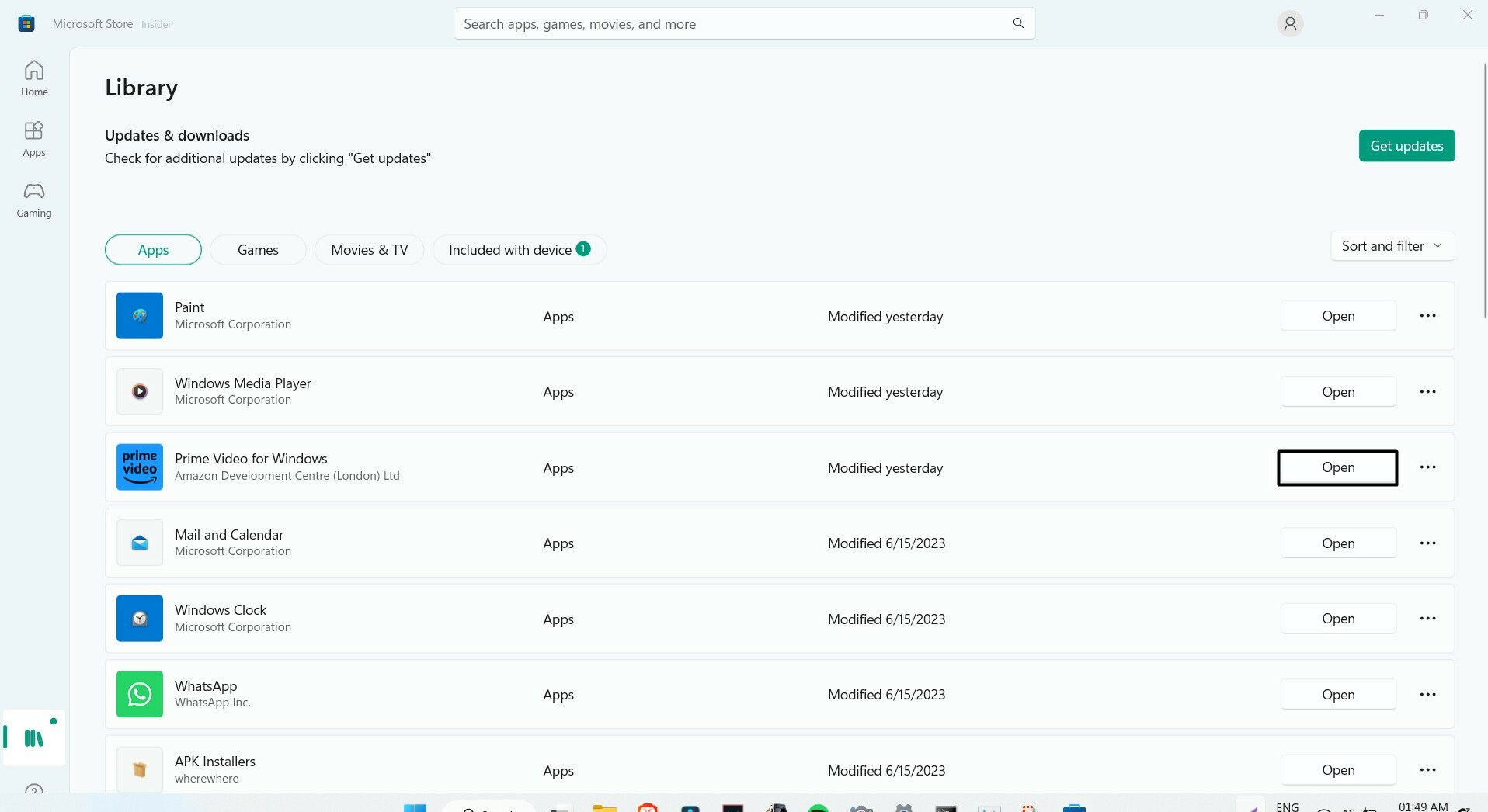Click the Prime Video for Windows title
Viewport: 1488px width, 812px height.
pos(251,459)
